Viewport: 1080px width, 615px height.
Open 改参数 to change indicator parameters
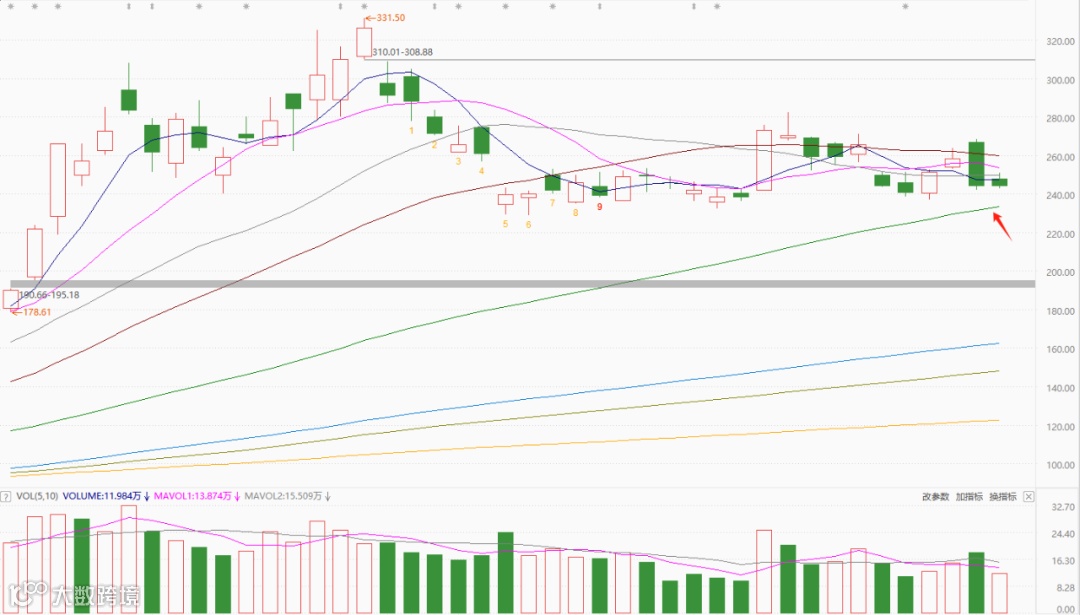[935, 497]
